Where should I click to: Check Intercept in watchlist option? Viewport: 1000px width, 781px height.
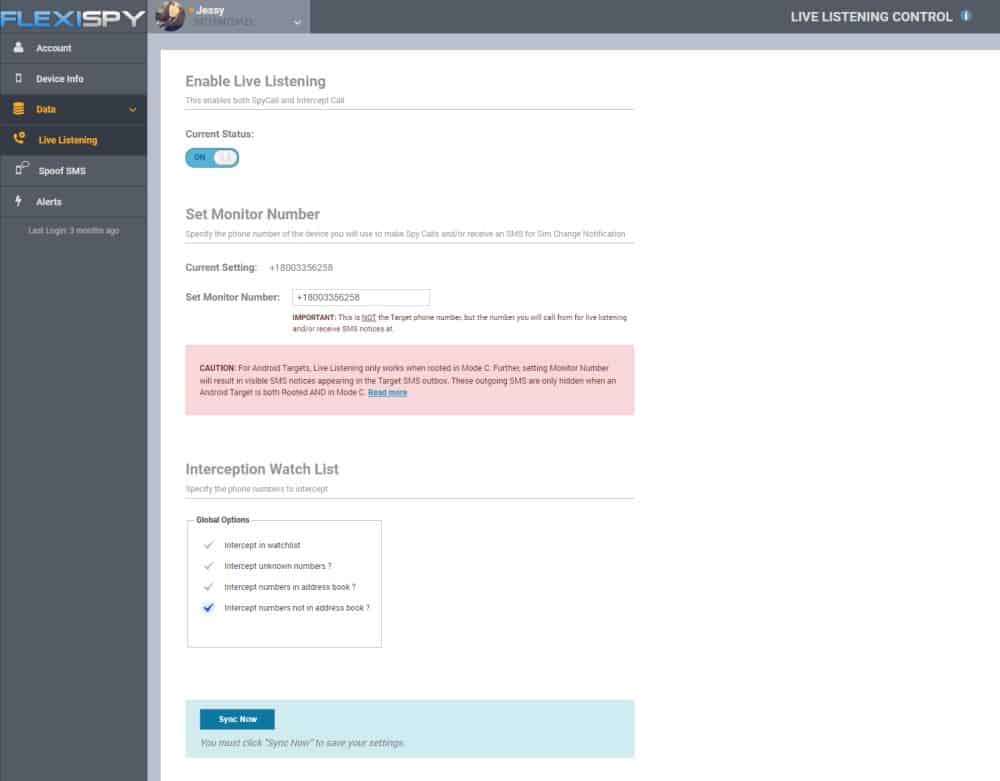[x=209, y=545]
